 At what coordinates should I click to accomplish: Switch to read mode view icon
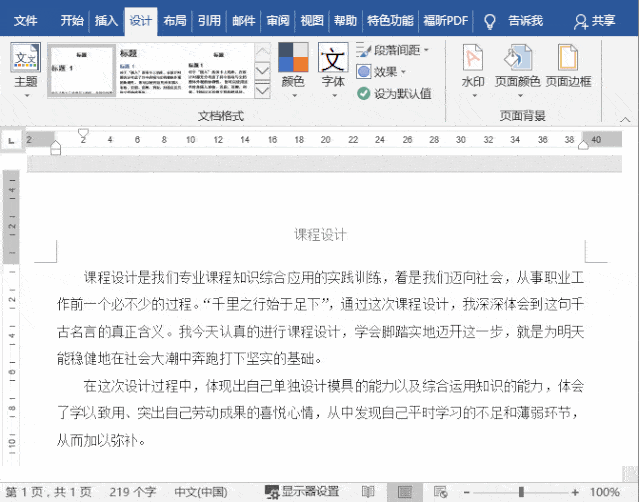(368, 492)
